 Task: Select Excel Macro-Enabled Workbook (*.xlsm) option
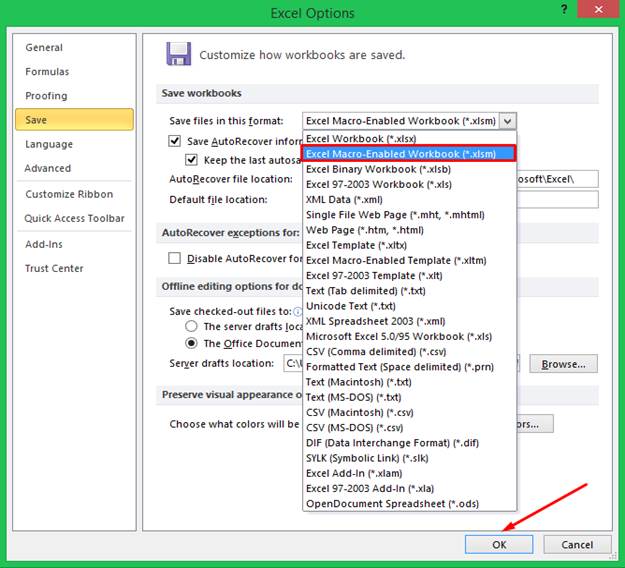(x=409, y=154)
